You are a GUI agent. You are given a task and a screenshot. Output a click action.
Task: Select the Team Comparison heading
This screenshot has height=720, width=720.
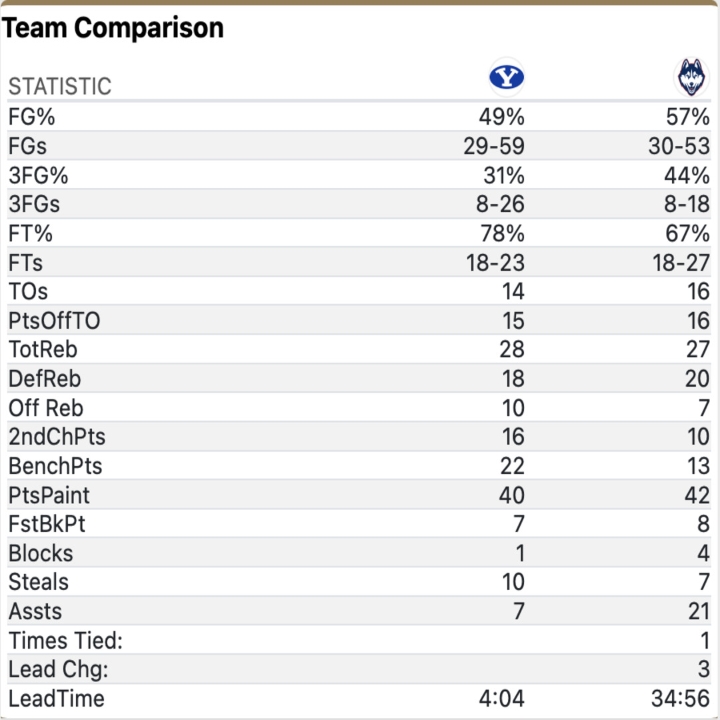[x=112, y=28]
